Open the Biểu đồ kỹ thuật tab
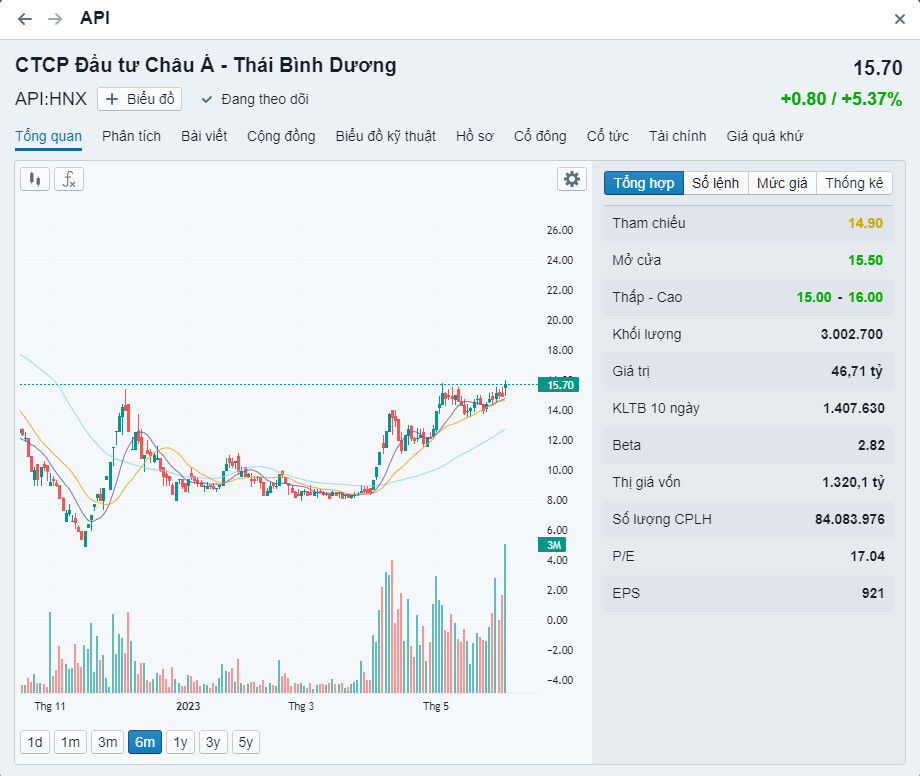 [385, 136]
